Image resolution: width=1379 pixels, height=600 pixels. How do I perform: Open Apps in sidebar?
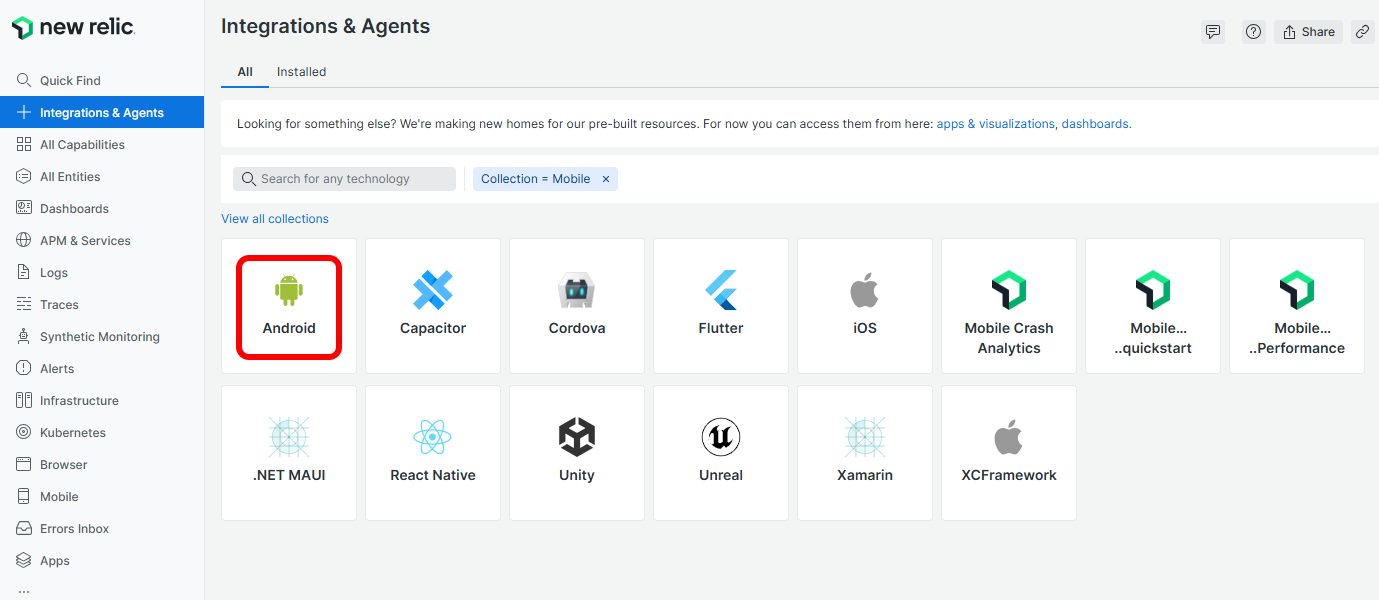(102, 560)
